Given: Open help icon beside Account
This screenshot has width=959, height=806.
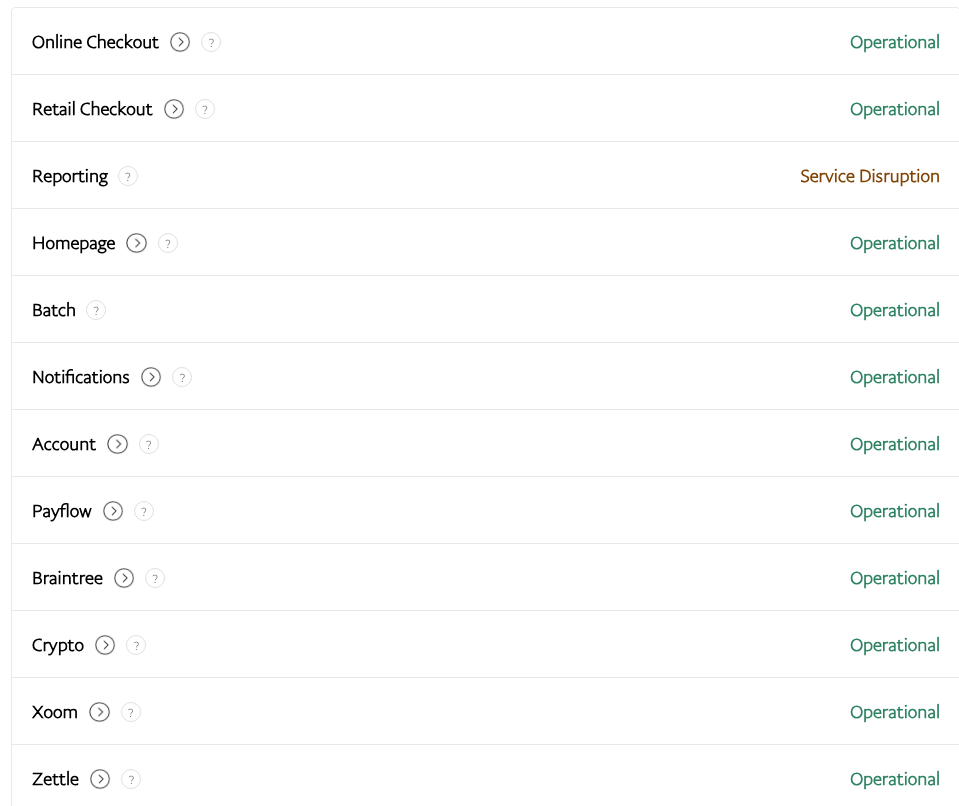Looking at the screenshot, I should pyautogui.click(x=149, y=444).
